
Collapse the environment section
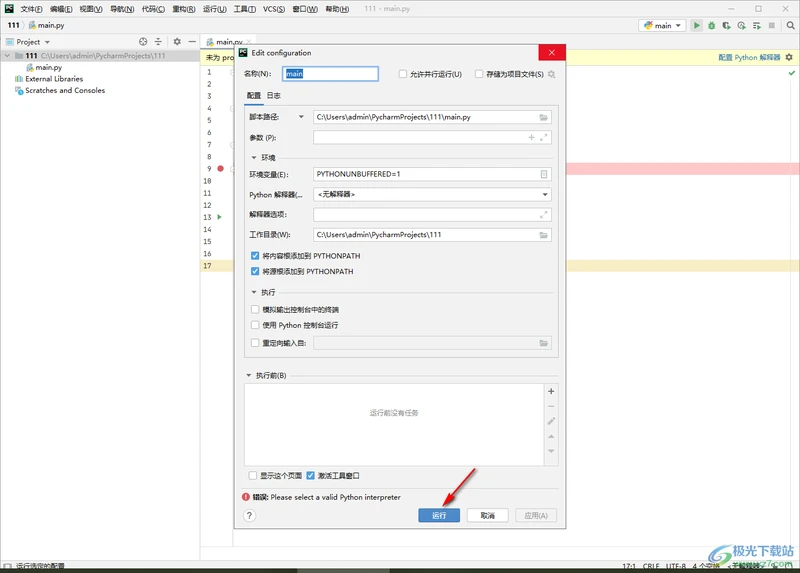(x=254, y=158)
